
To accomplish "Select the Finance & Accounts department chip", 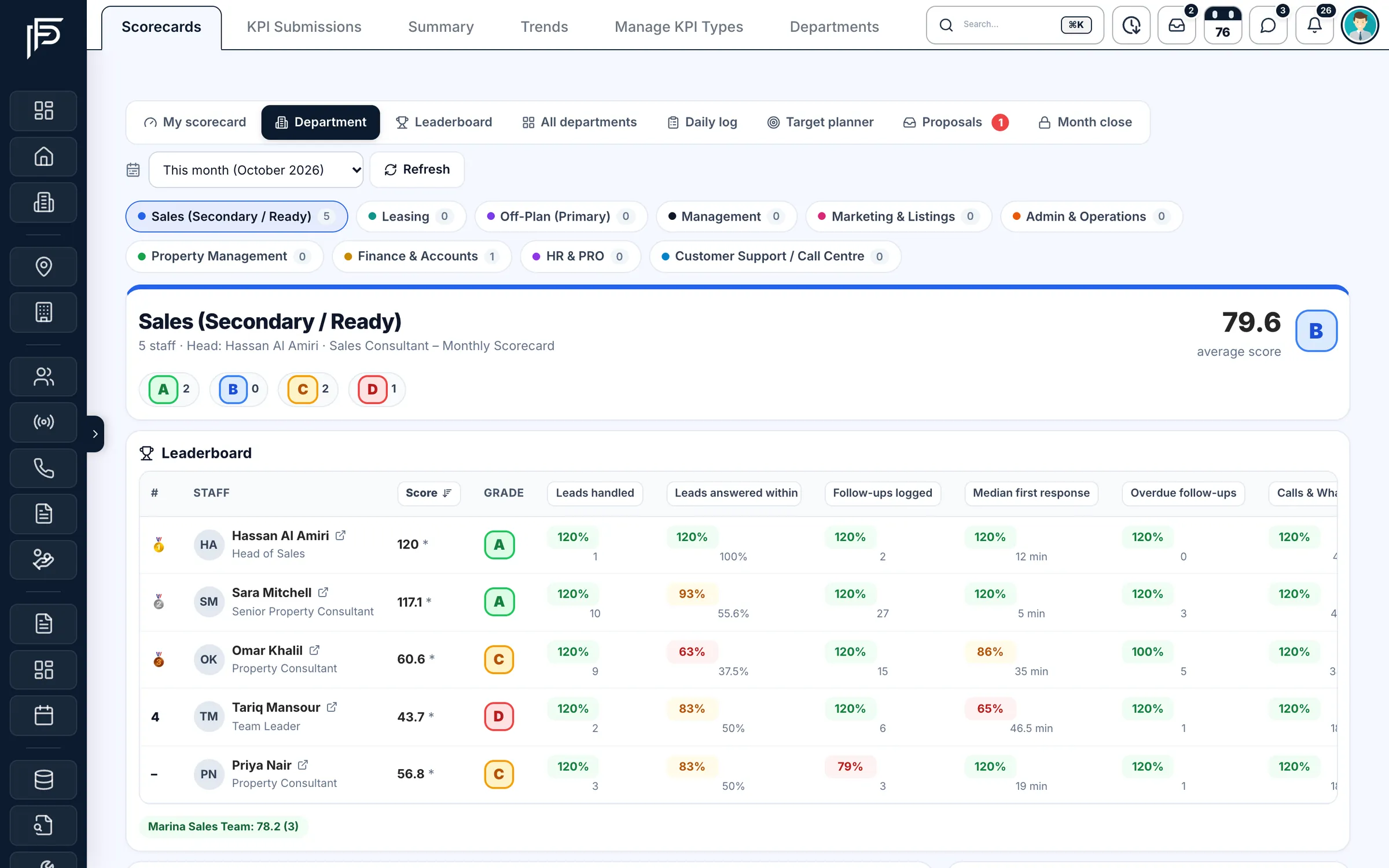I will click(421, 256).
